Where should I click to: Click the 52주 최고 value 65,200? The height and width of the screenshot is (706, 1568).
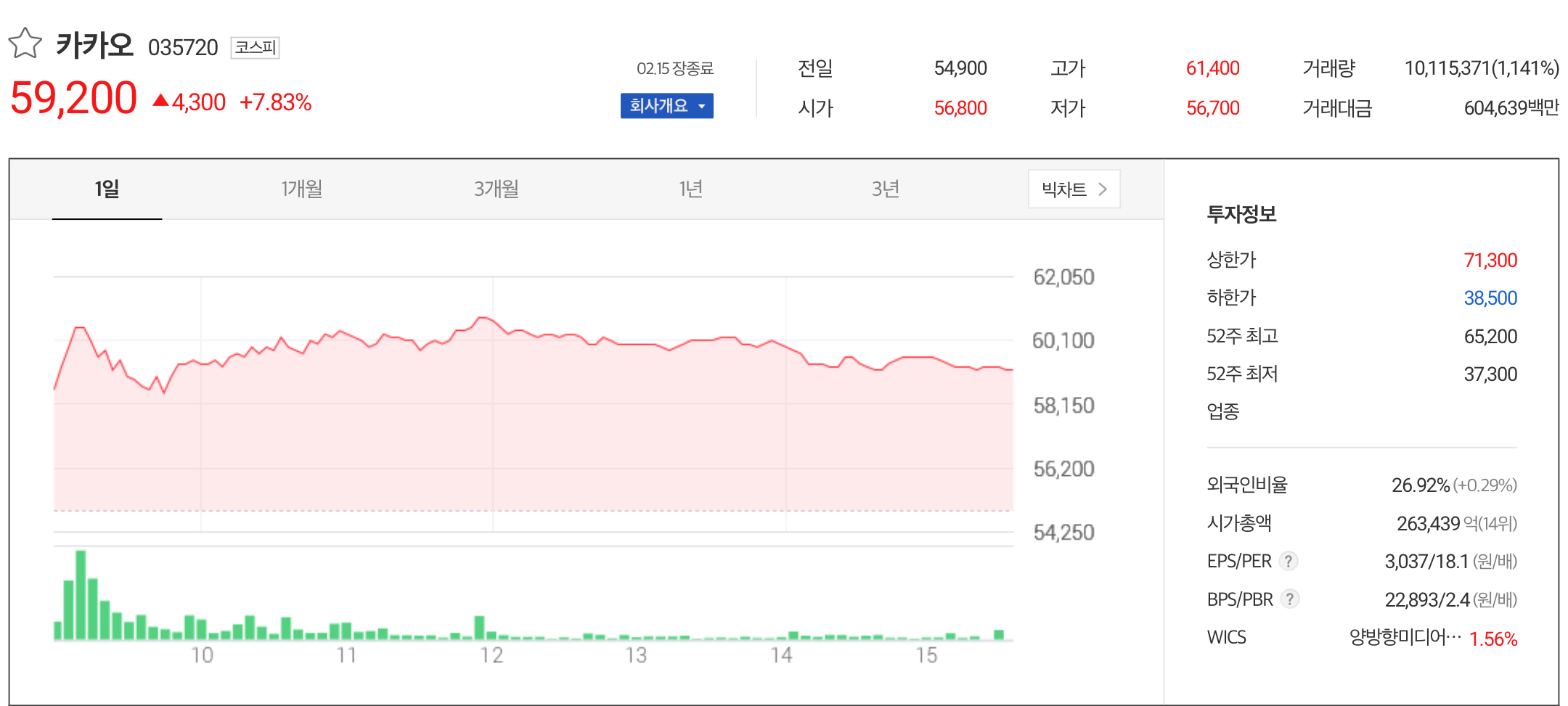pyautogui.click(x=1490, y=337)
